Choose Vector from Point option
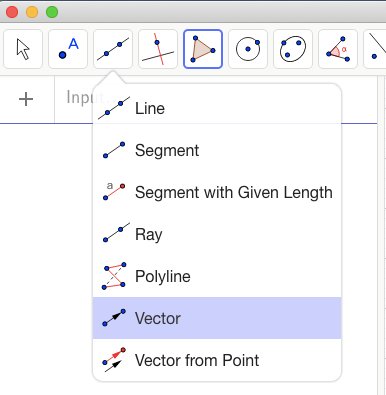This screenshot has width=386, height=395. [x=217, y=360]
